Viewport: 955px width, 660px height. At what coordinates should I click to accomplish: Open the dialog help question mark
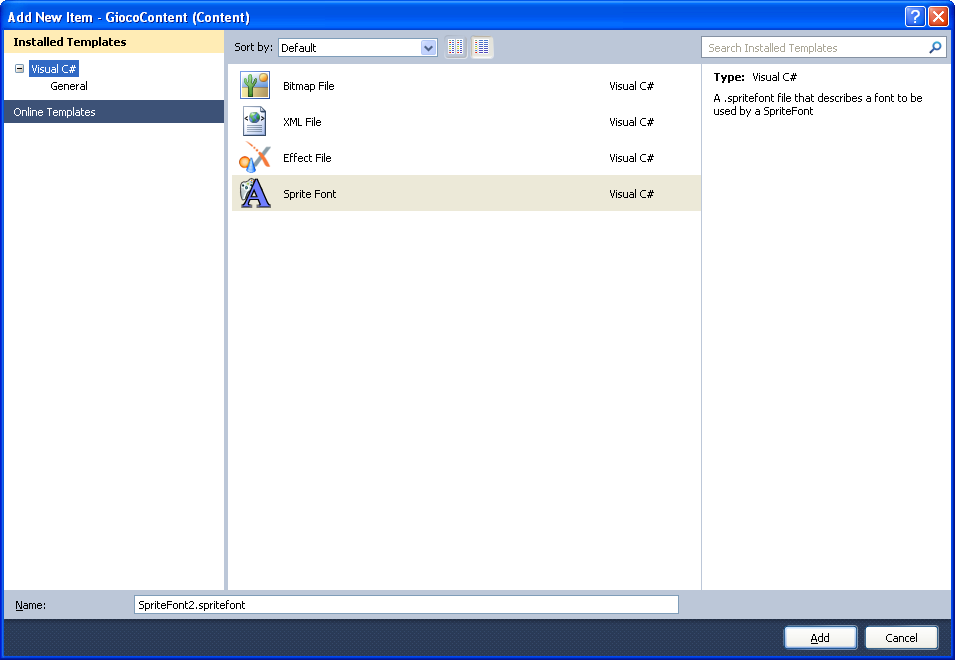pos(915,17)
